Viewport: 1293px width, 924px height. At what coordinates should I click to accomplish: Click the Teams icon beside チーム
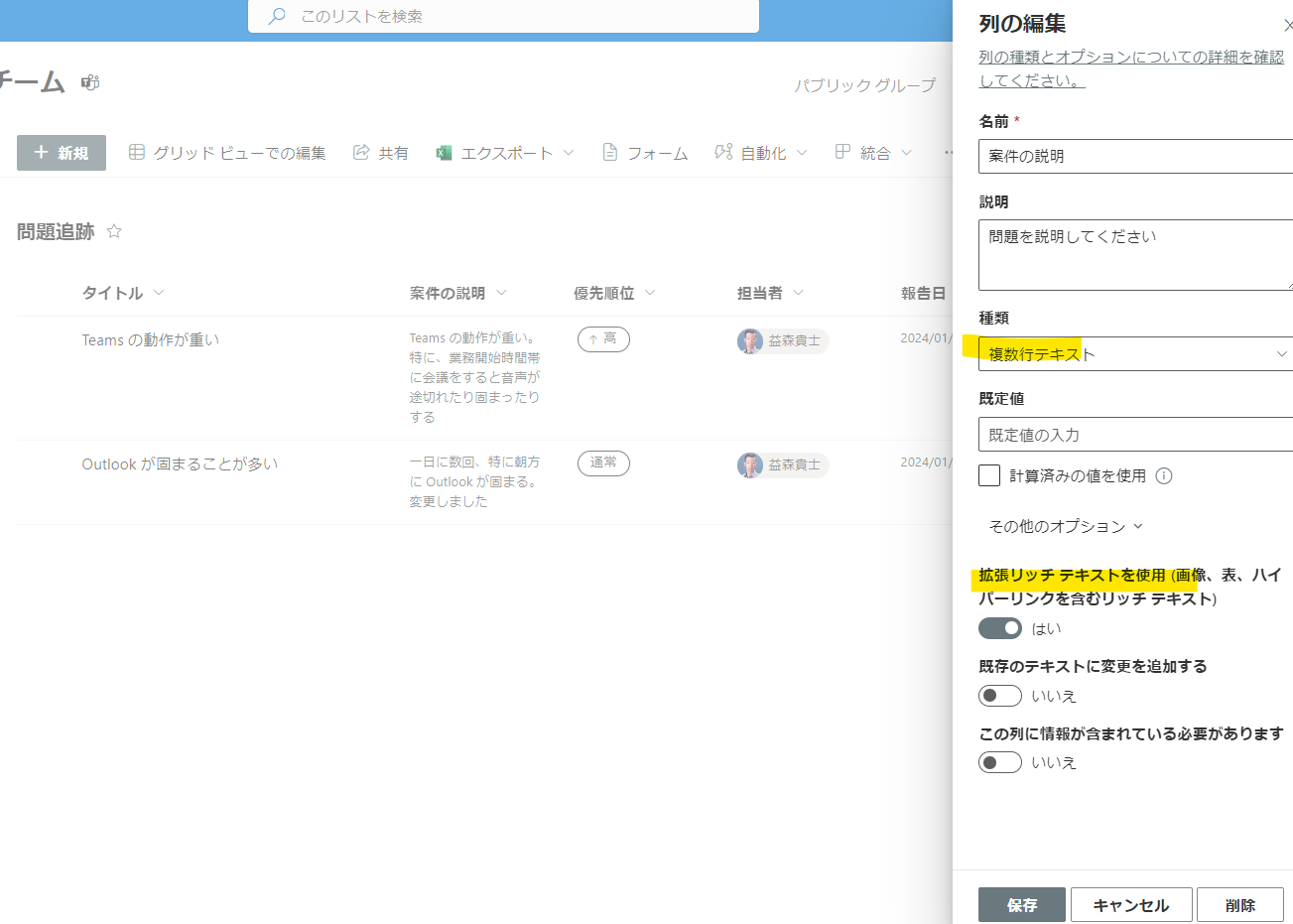coord(90,82)
